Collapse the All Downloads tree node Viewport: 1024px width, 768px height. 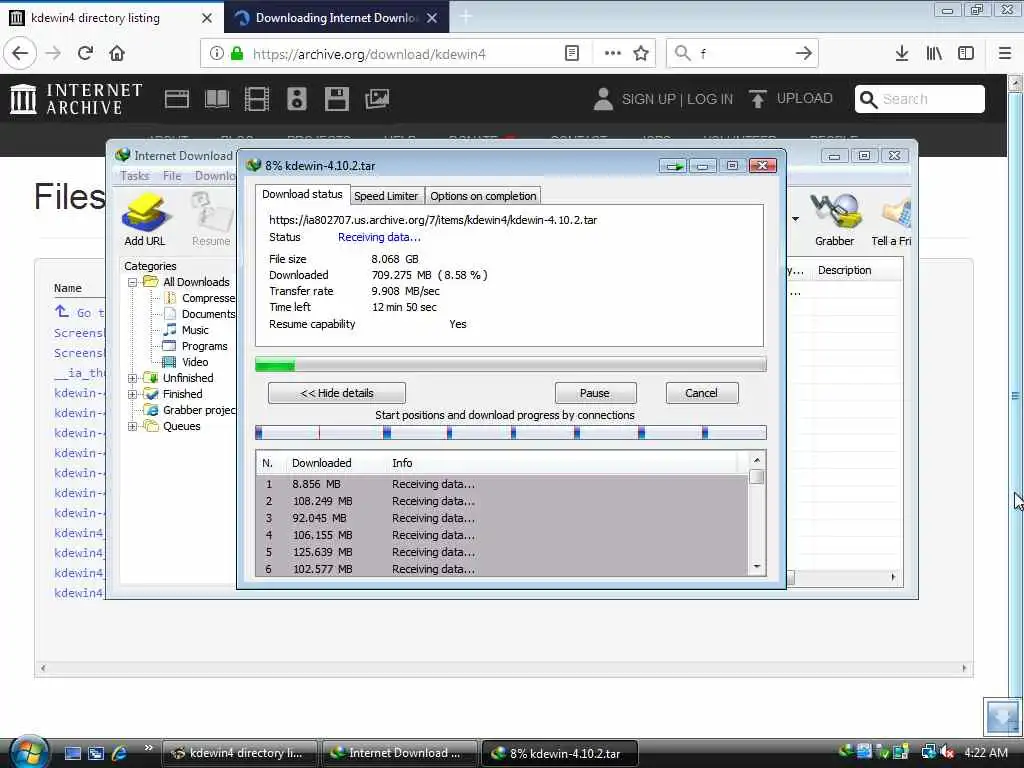tap(132, 283)
